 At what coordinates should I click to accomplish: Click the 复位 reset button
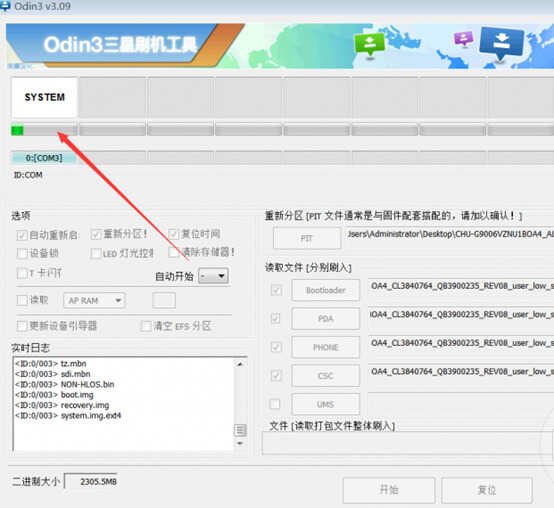coord(487,490)
